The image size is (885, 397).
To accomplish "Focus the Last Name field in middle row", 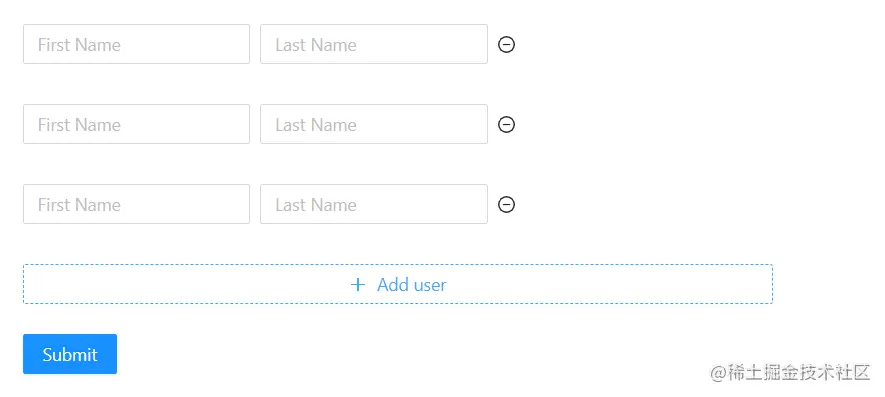I will (374, 124).
